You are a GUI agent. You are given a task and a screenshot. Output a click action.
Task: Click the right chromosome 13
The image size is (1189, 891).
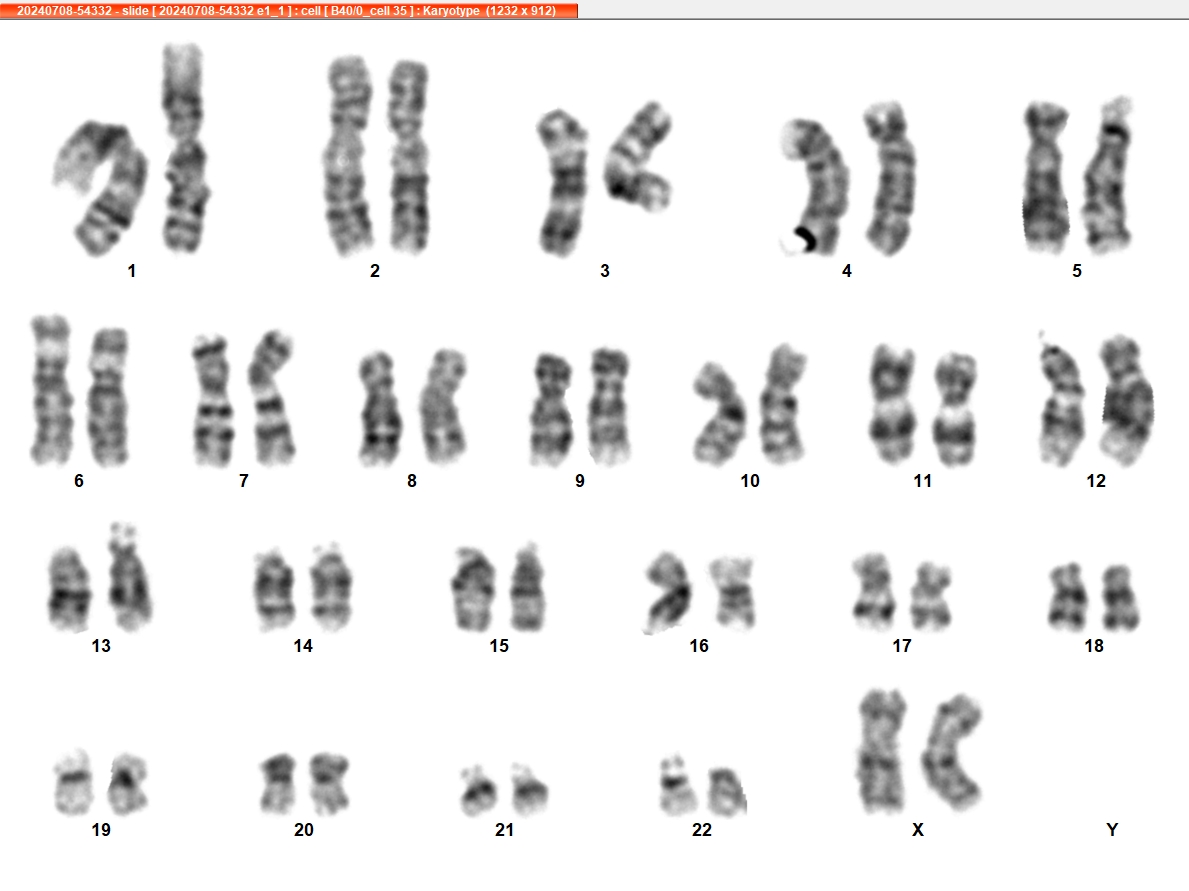click(129, 577)
